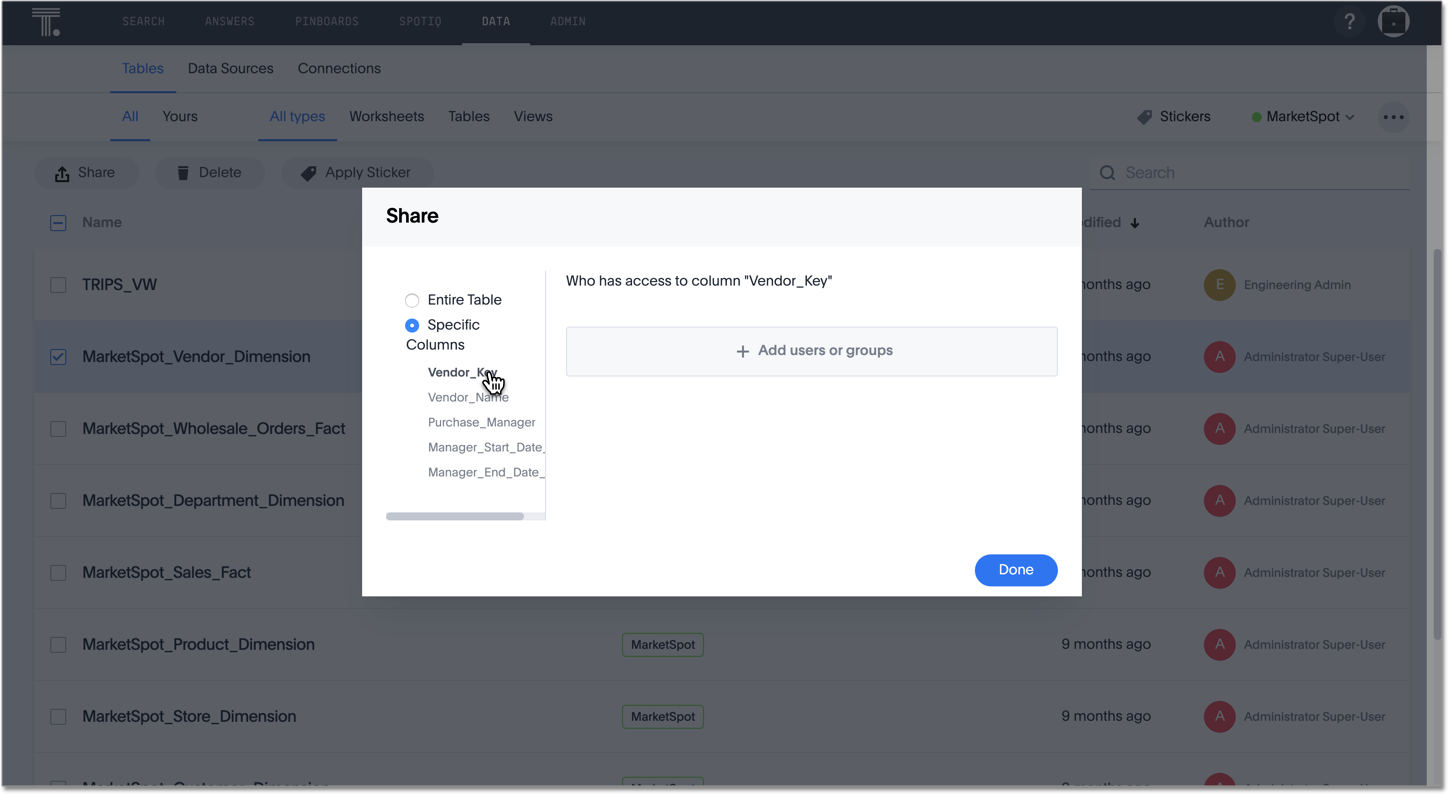1448x794 pixels.
Task: Click the Stickers filter icon
Action: 1144,116
